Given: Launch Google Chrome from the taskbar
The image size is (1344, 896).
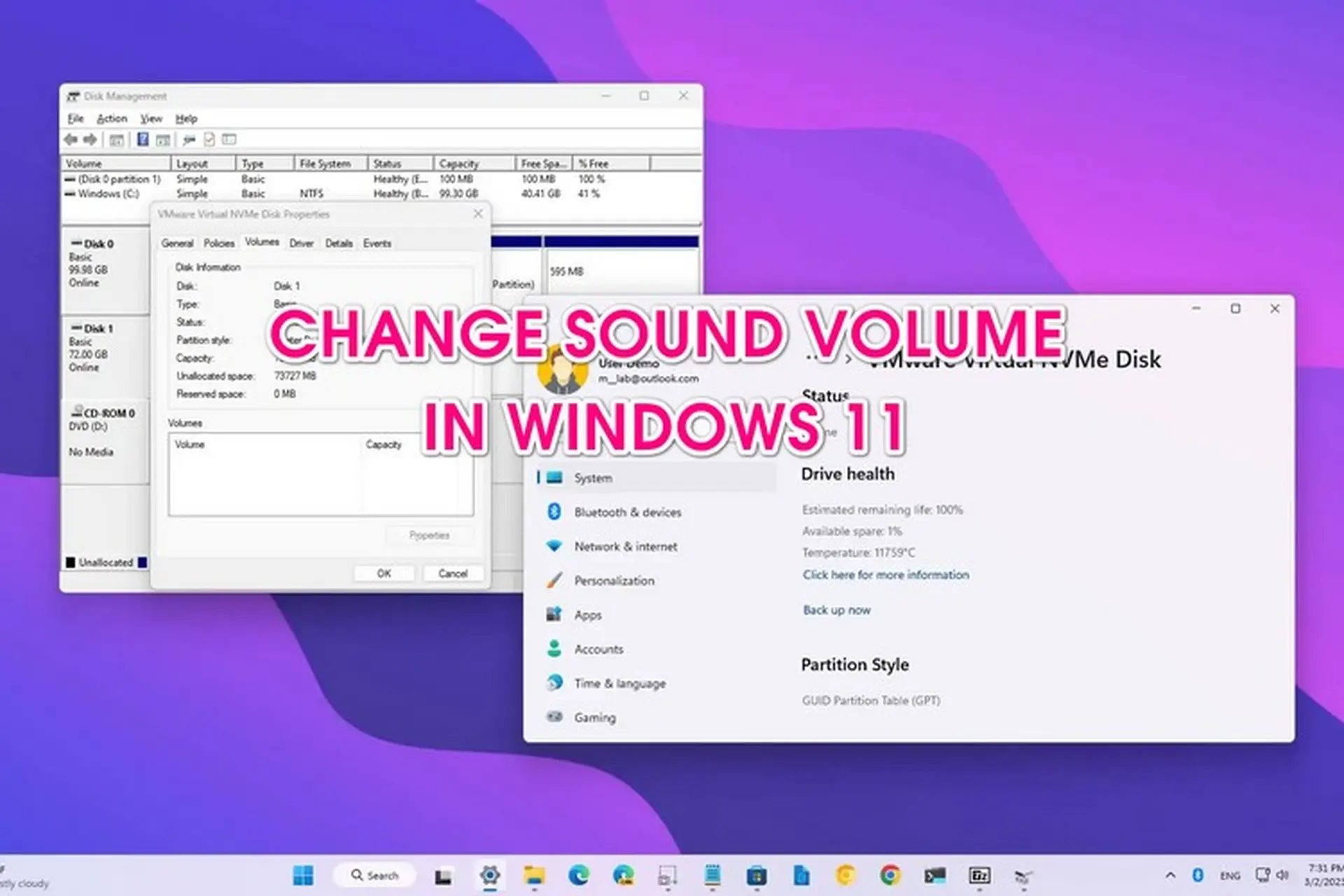Looking at the screenshot, I should click(890, 875).
